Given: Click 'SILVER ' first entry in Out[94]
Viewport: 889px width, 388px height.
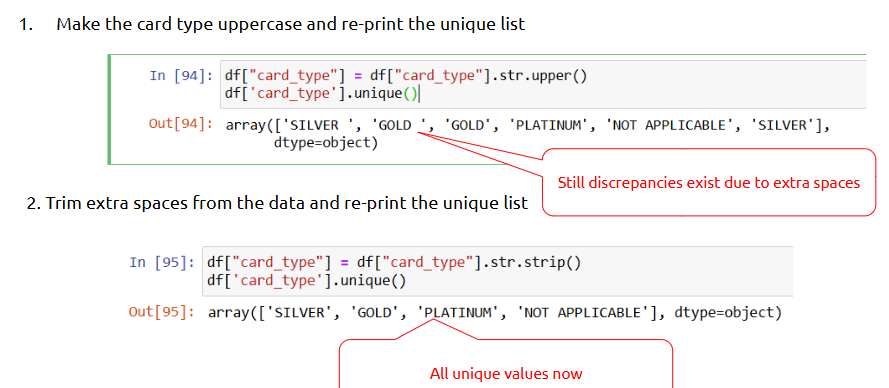Looking at the screenshot, I should pyautogui.click(x=319, y=125).
